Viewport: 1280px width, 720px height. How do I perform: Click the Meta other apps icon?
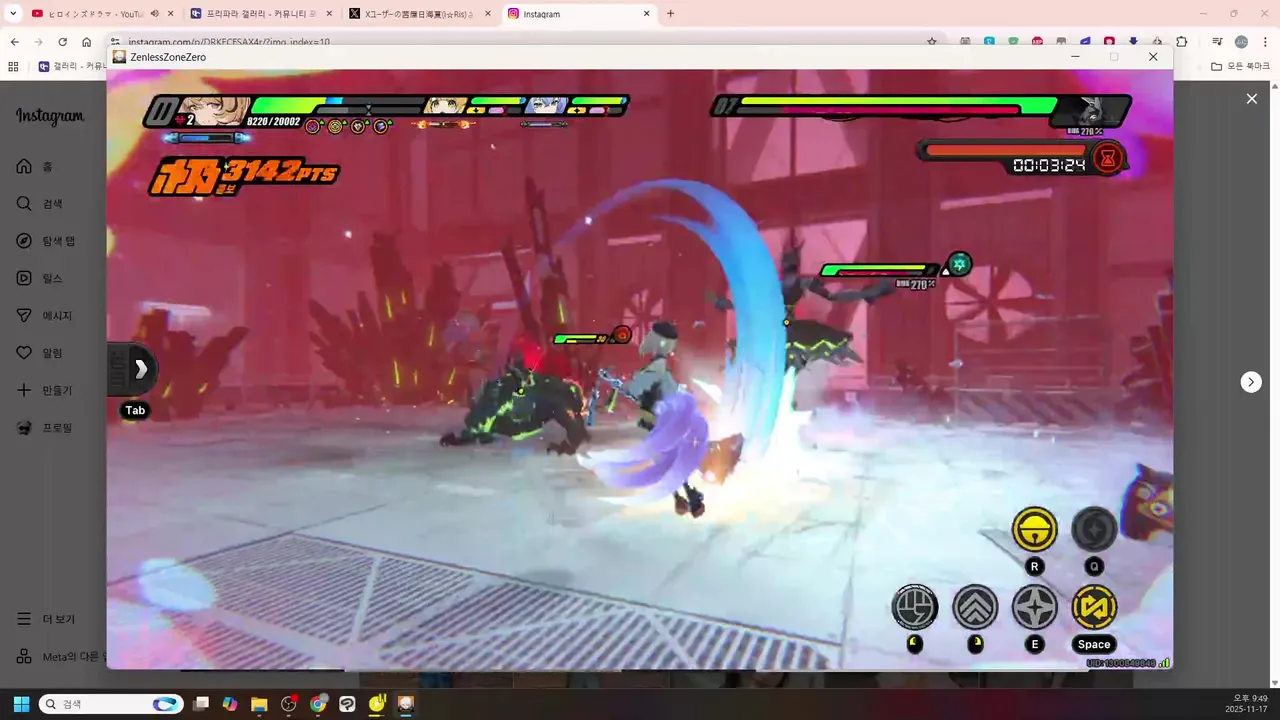pyautogui.click(x=24, y=657)
